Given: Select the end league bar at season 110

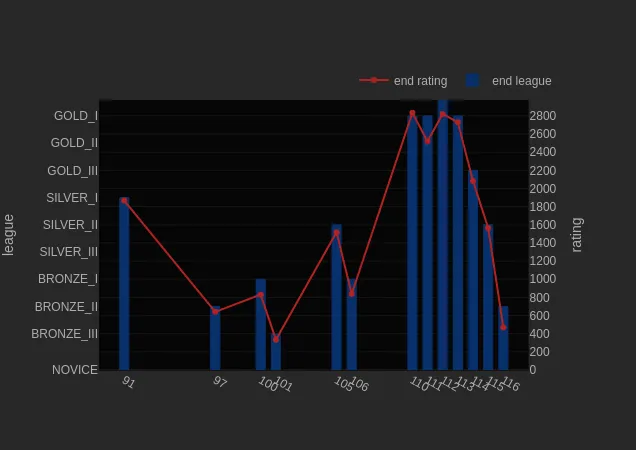Looking at the screenshot, I should tap(412, 243).
